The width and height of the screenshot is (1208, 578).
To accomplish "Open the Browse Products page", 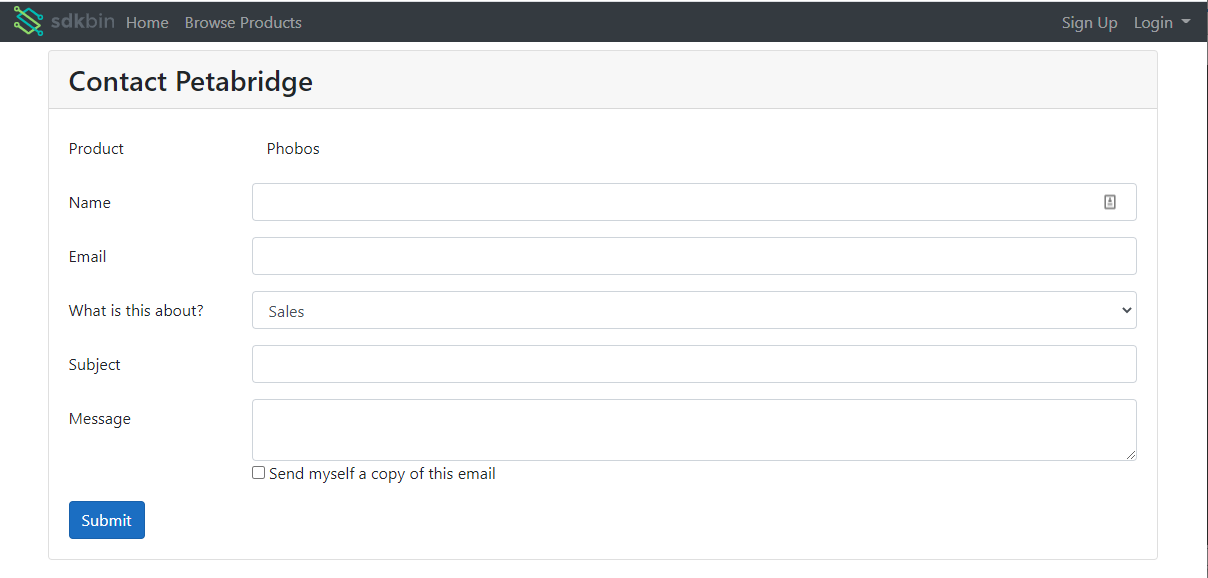I will 242,22.
